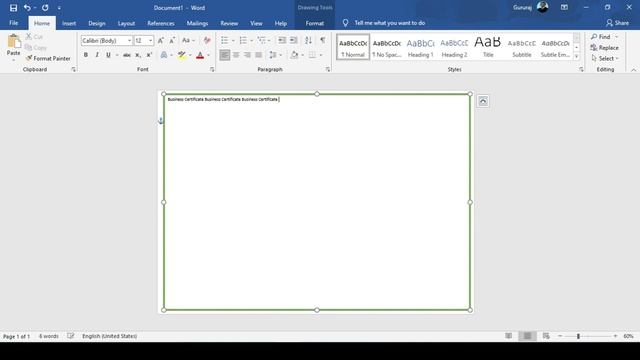This screenshot has width=640, height=360.
Task: Switch to Web Layout view
Action: [546, 336]
